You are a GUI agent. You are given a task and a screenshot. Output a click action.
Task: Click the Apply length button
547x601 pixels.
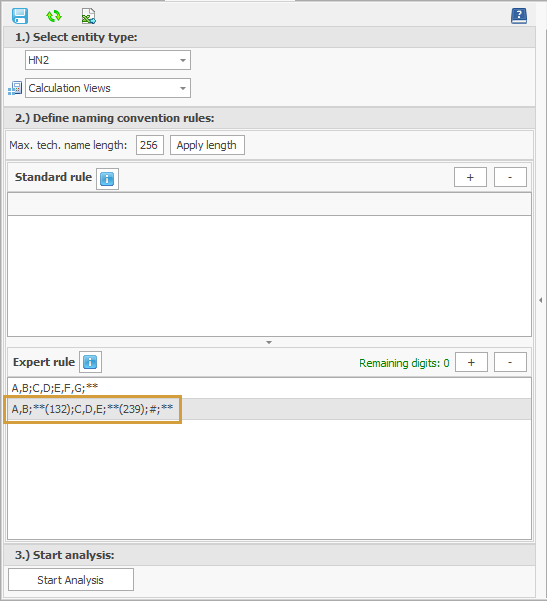coord(207,145)
